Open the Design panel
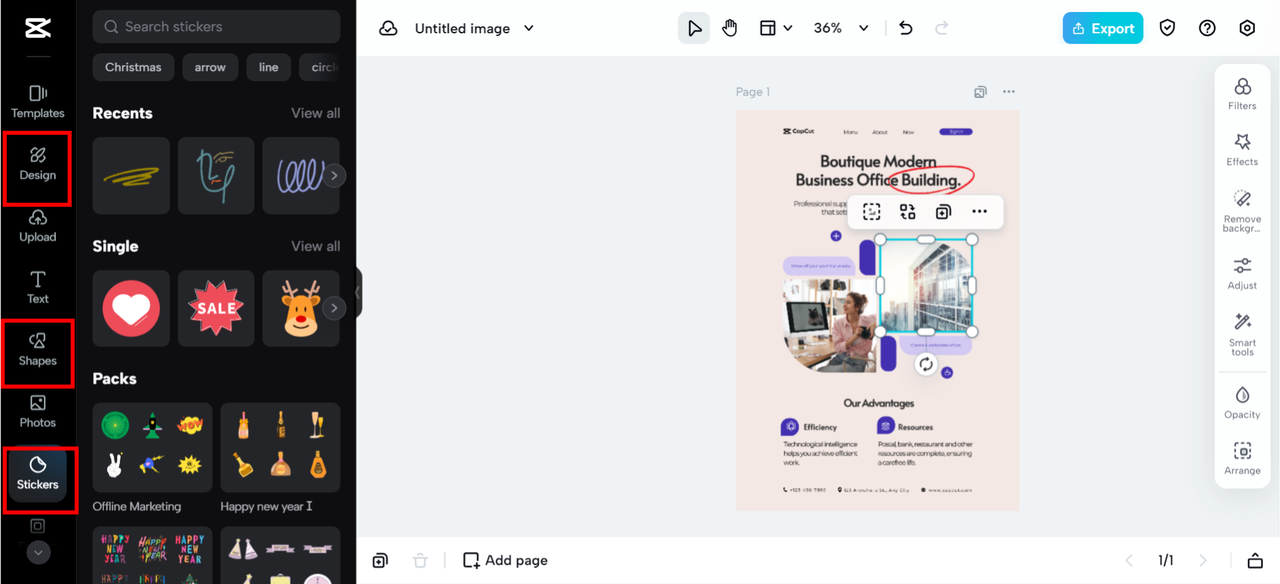 (38, 164)
